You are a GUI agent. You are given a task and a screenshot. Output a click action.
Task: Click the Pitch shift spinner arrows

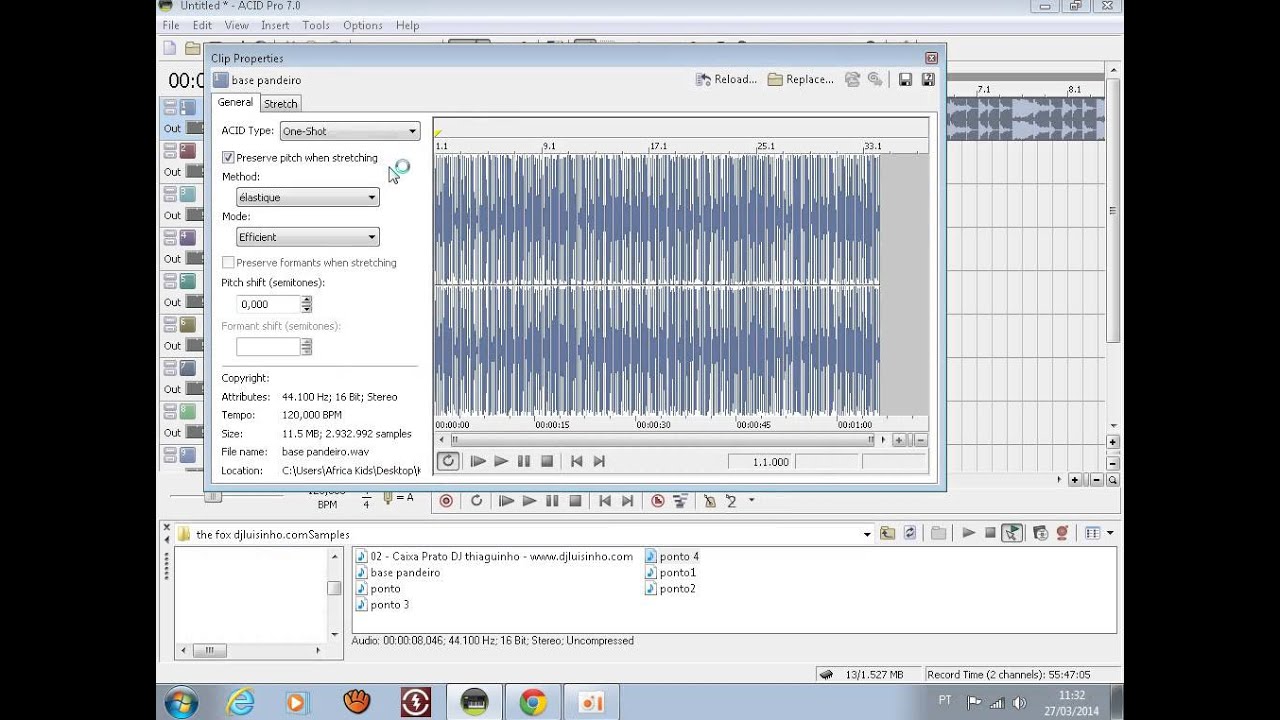[306, 304]
